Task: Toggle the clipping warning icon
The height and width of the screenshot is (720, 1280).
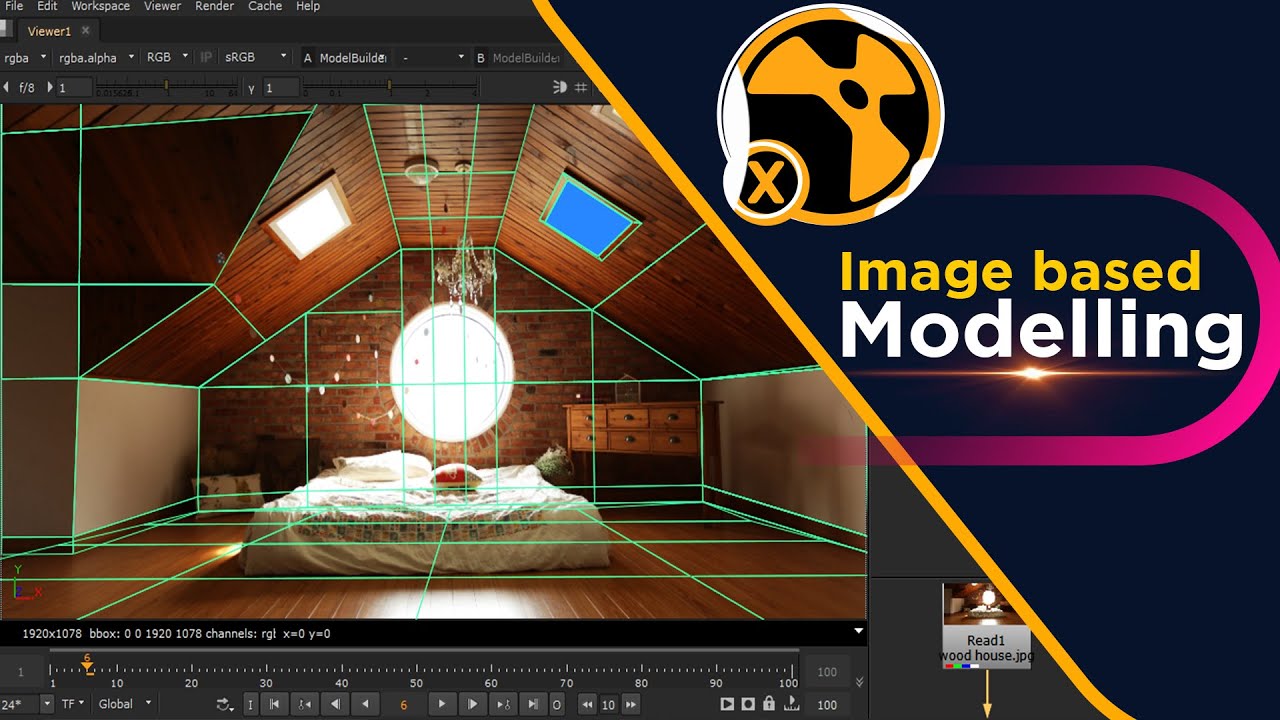Action: pyautogui.click(x=560, y=88)
